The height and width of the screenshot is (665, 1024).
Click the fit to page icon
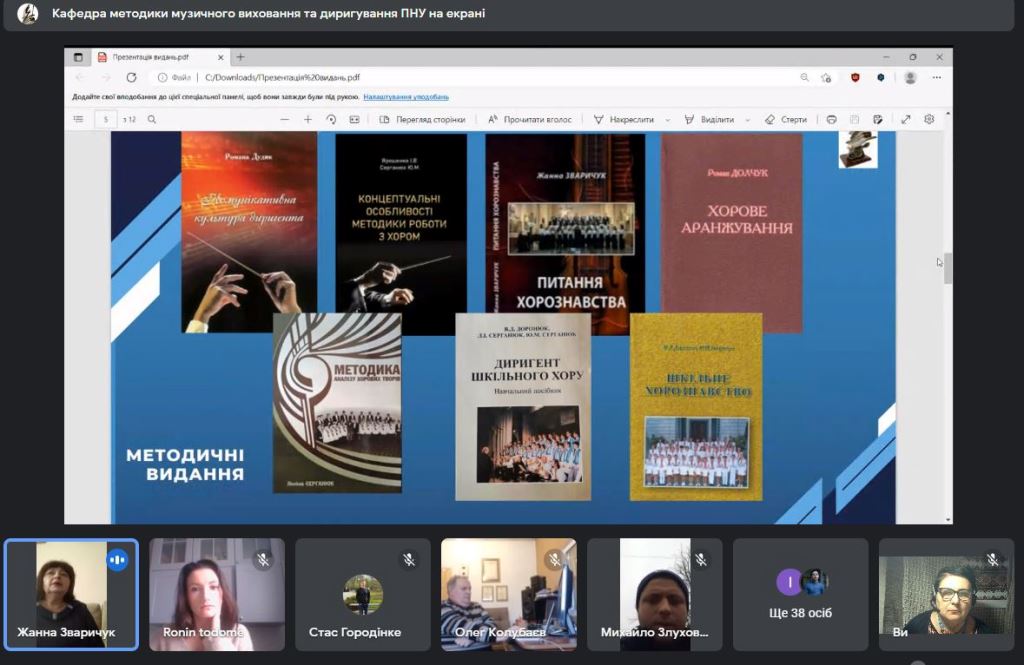point(354,119)
